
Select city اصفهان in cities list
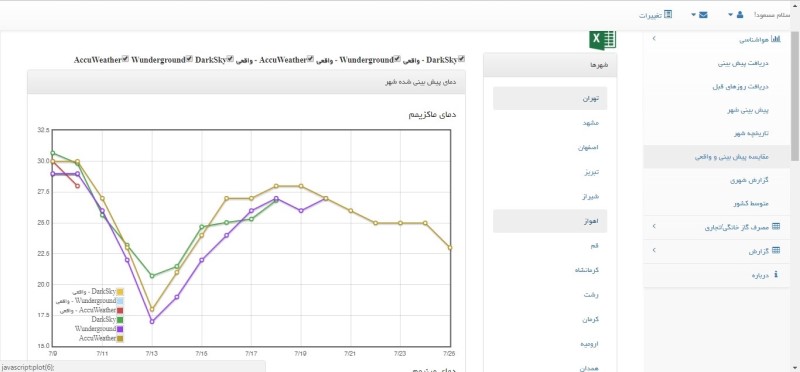[x=550, y=147]
